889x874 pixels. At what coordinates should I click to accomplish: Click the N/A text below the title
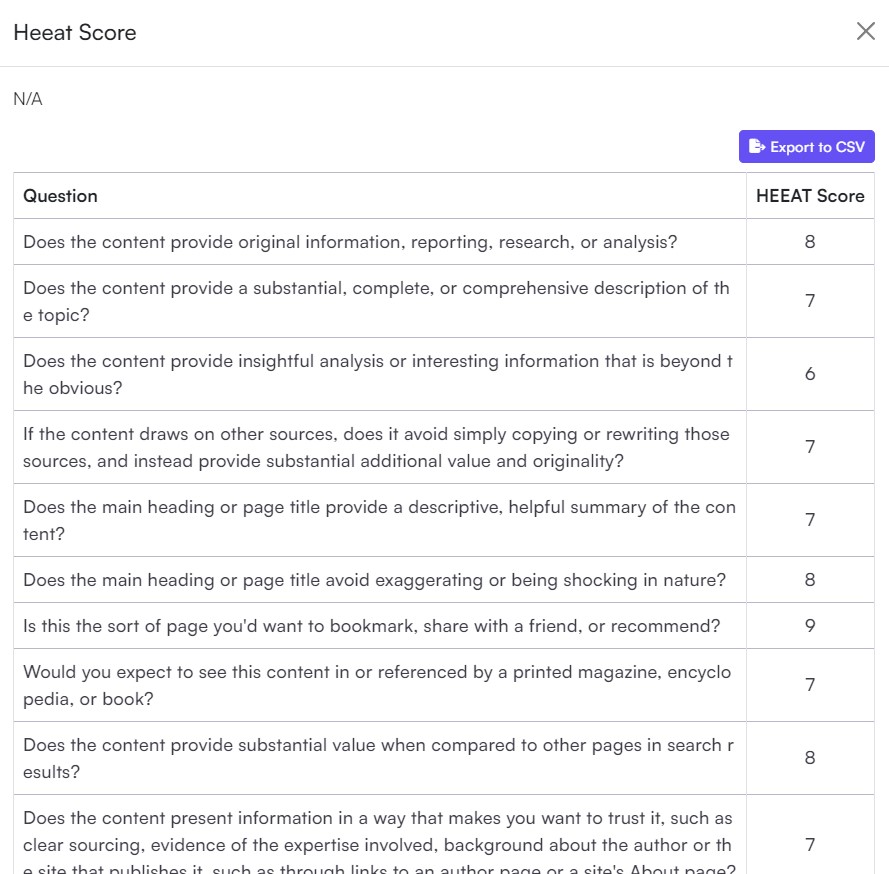[28, 99]
